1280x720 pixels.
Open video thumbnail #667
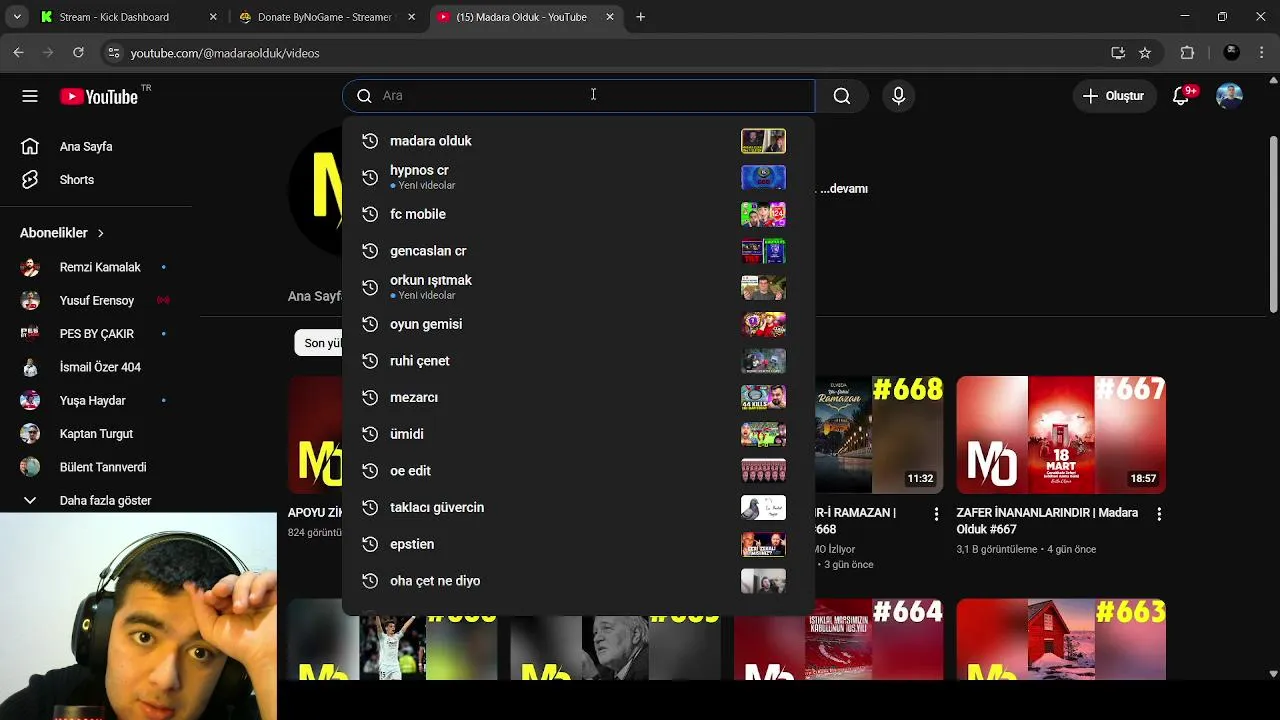pyautogui.click(x=1061, y=435)
